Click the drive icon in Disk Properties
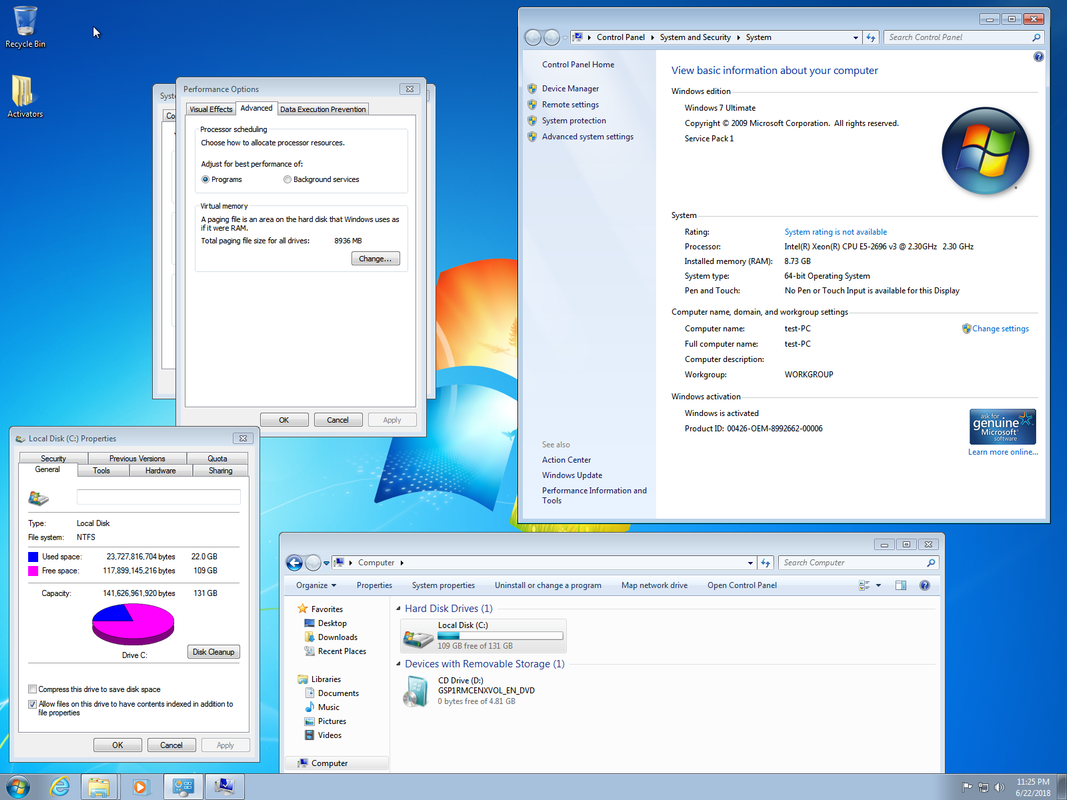The image size is (1067, 800). 38,499
